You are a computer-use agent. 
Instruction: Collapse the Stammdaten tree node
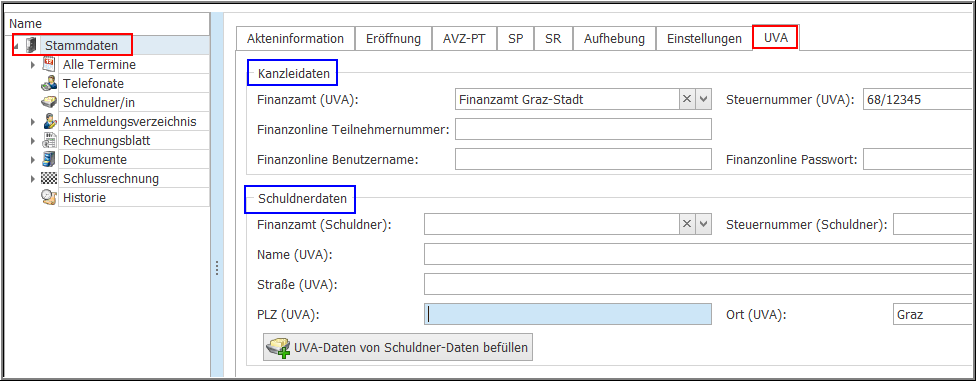tap(16, 46)
